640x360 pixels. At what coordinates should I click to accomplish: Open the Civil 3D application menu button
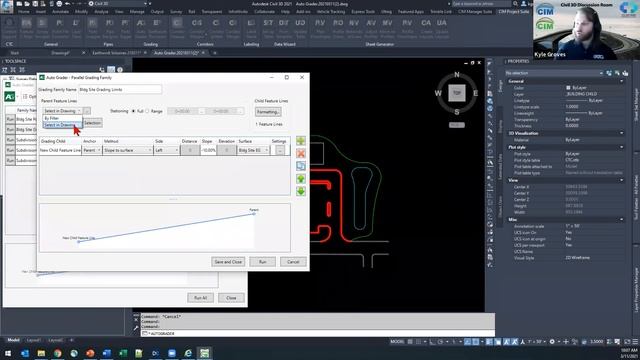pyautogui.click(x=6, y=6)
